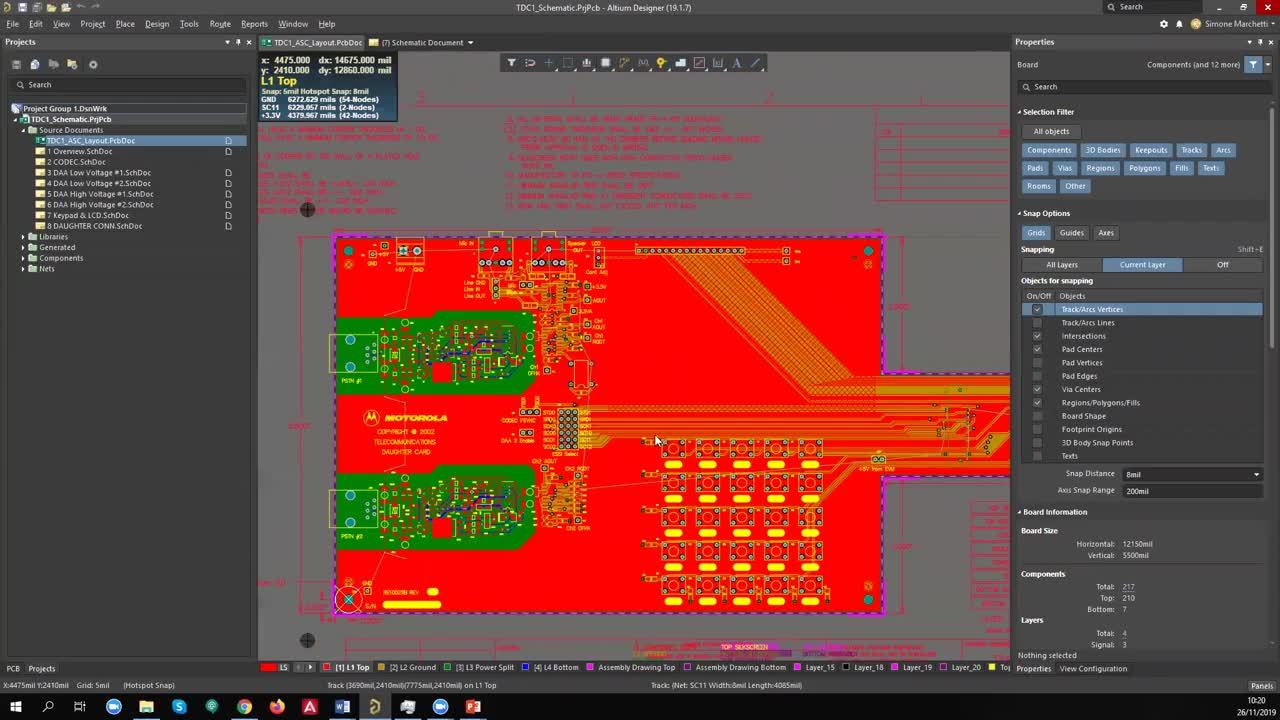Select the Place String (A) toolbar icon
This screenshot has height=720, width=1280.
pyautogui.click(x=737, y=62)
